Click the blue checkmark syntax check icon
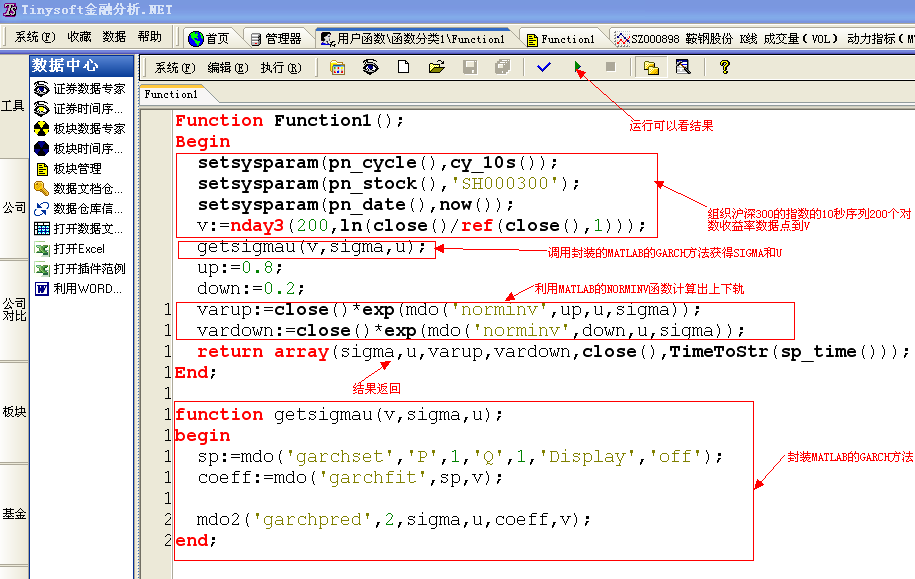This screenshot has height=579, width=915. [x=543, y=67]
